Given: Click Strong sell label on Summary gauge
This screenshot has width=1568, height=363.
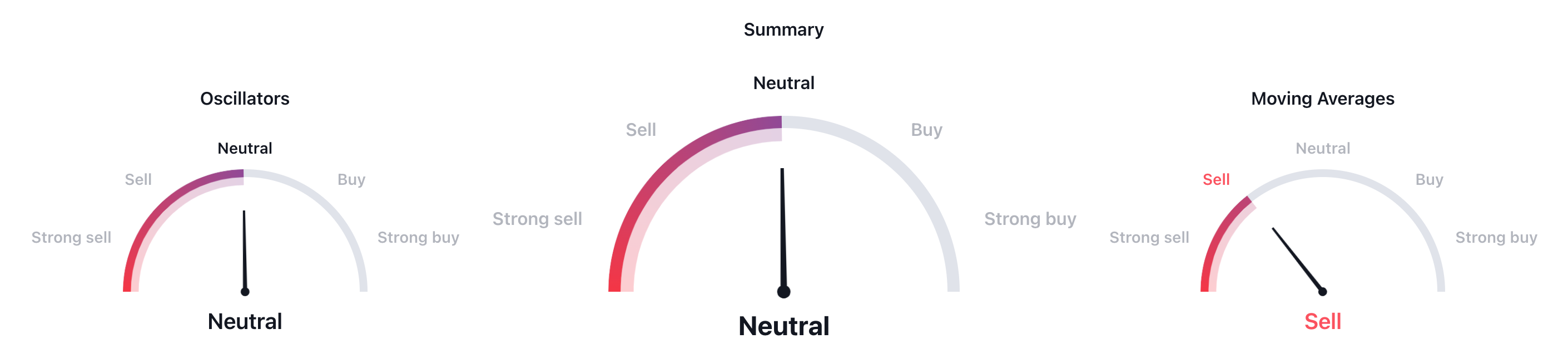Looking at the screenshot, I should (537, 219).
